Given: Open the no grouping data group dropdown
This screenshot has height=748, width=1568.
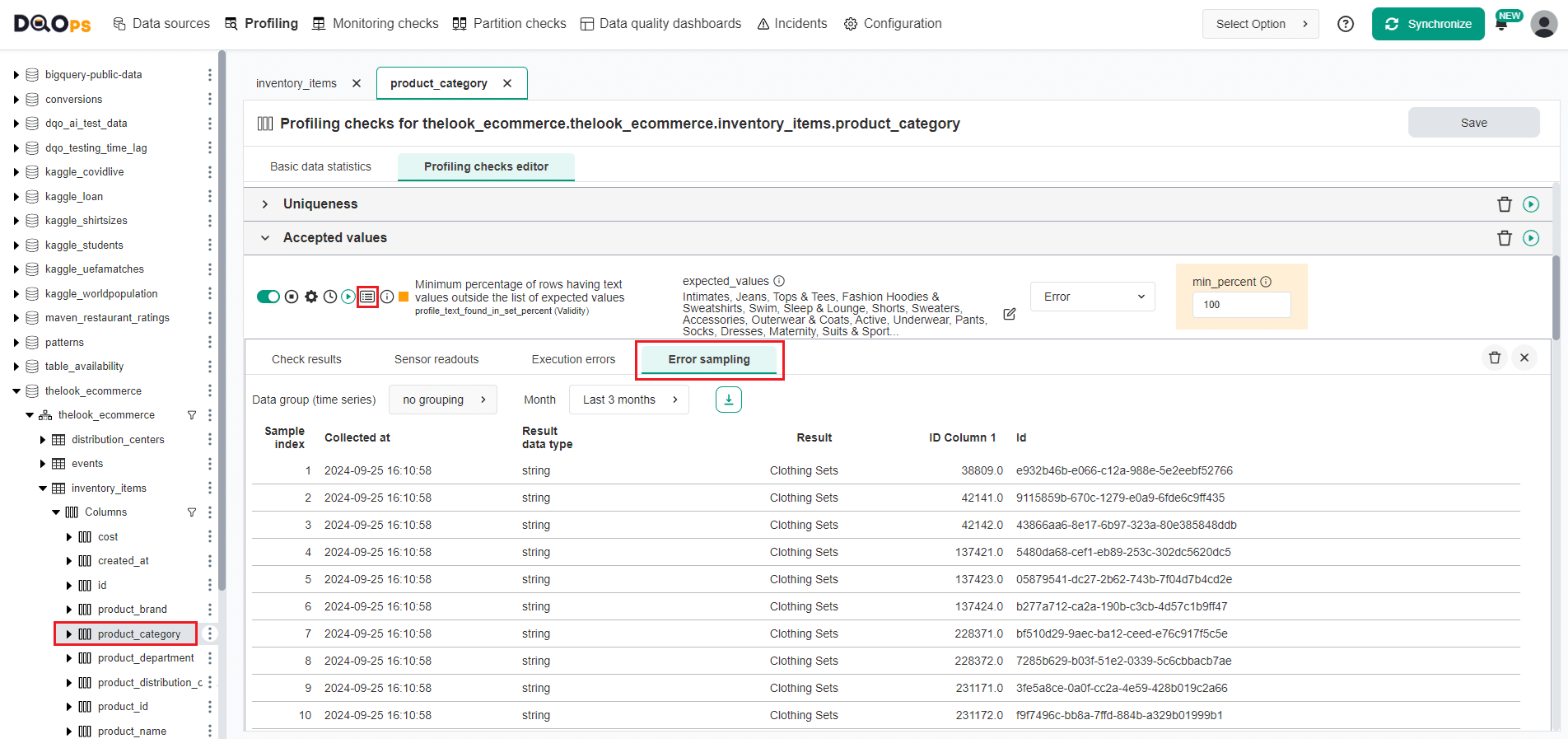Looking at the screenshot, I should click(444, 400).
